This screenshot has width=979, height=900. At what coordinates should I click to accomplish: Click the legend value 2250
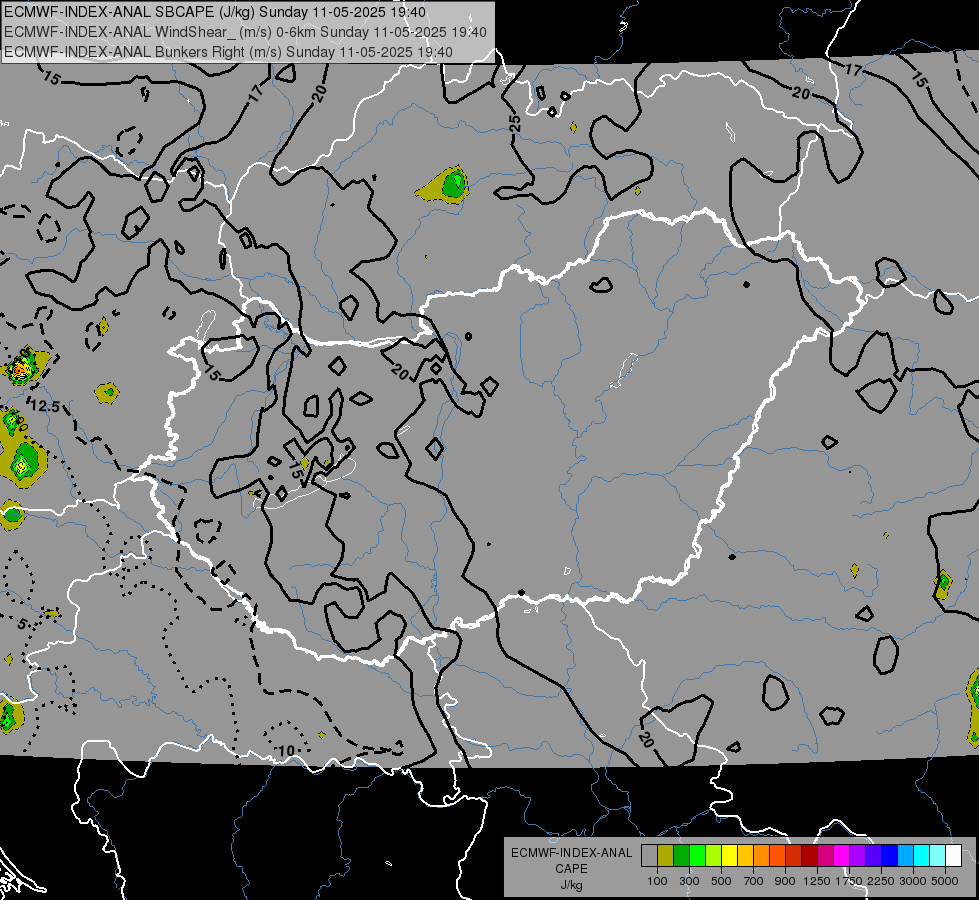881,881
